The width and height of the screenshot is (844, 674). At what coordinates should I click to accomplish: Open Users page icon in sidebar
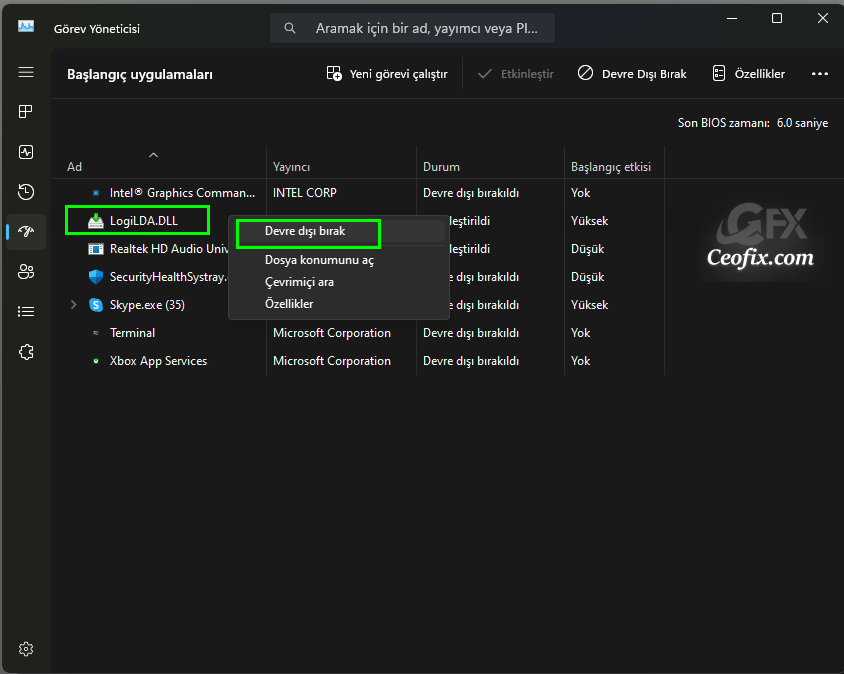(26, 271)
